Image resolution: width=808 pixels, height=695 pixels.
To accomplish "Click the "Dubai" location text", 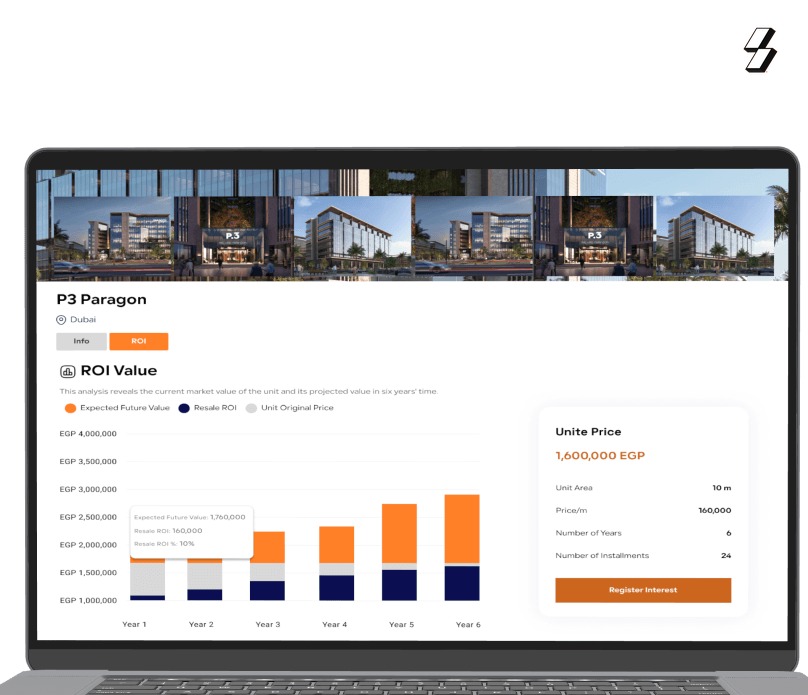I will point(83,319).
